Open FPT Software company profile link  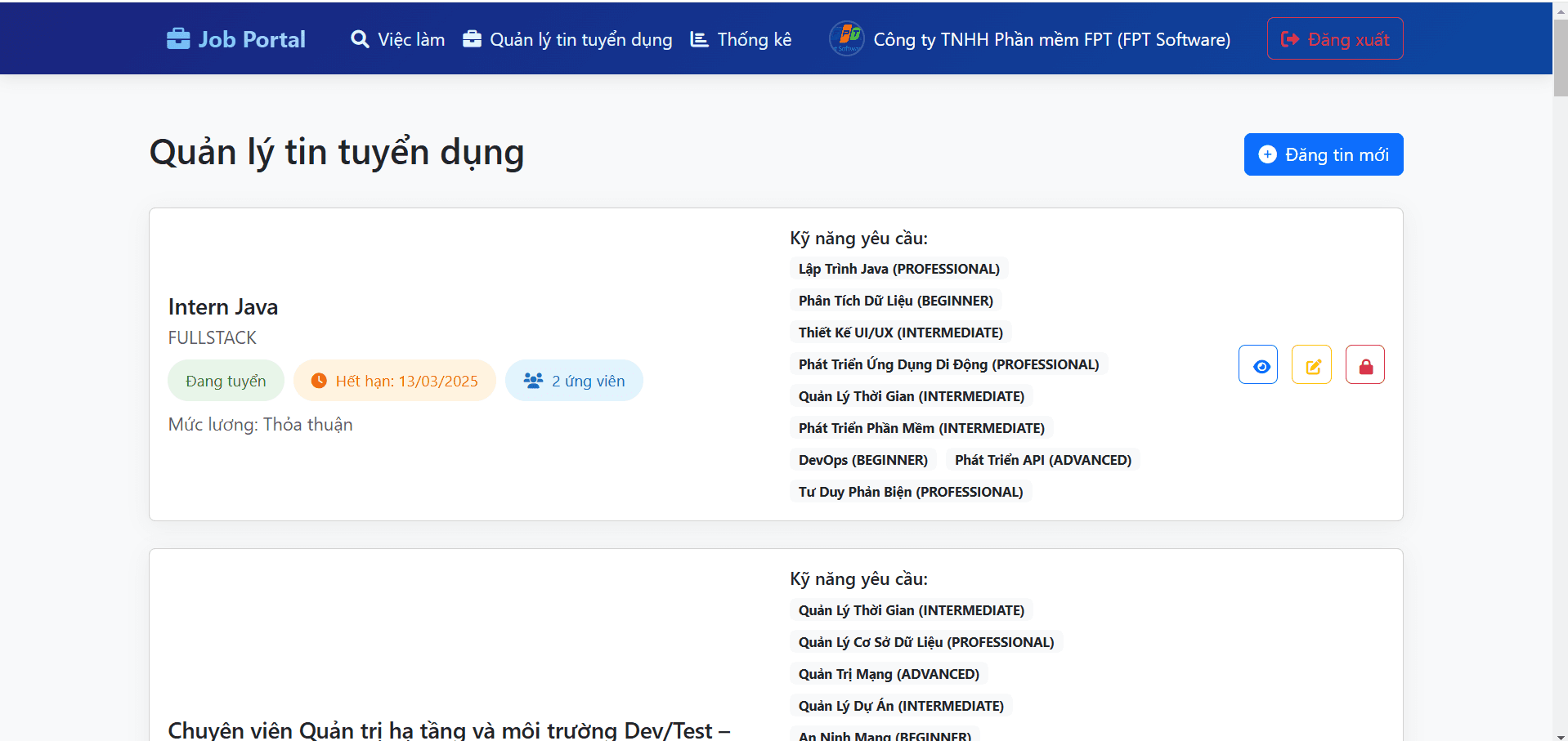click(1030, 39)
